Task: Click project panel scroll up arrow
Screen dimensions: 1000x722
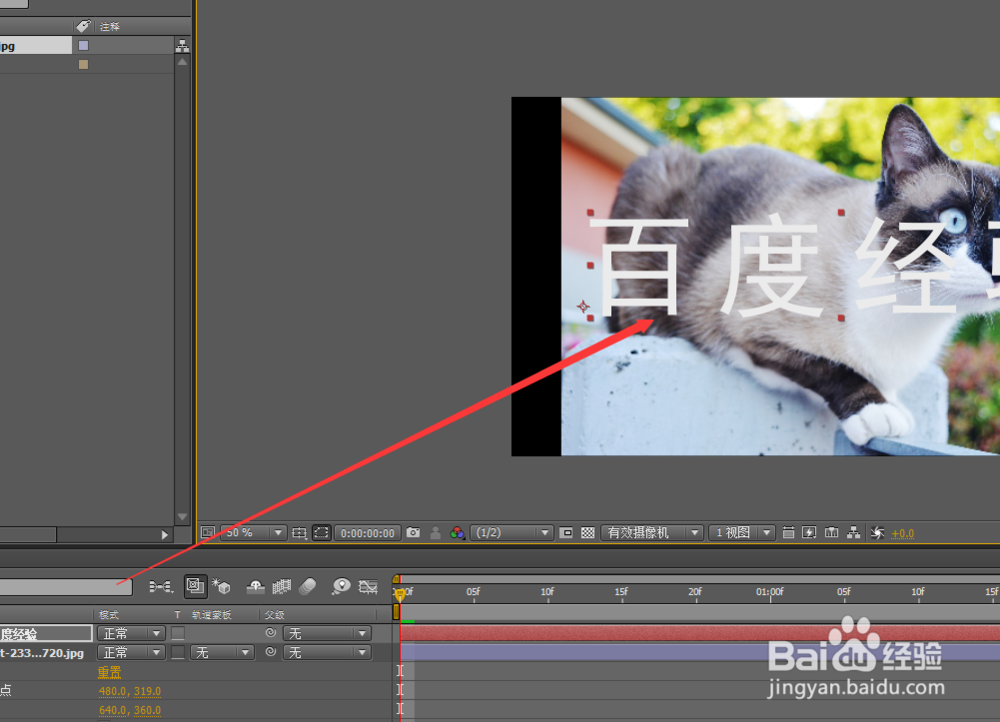Action: click(182, 62)
